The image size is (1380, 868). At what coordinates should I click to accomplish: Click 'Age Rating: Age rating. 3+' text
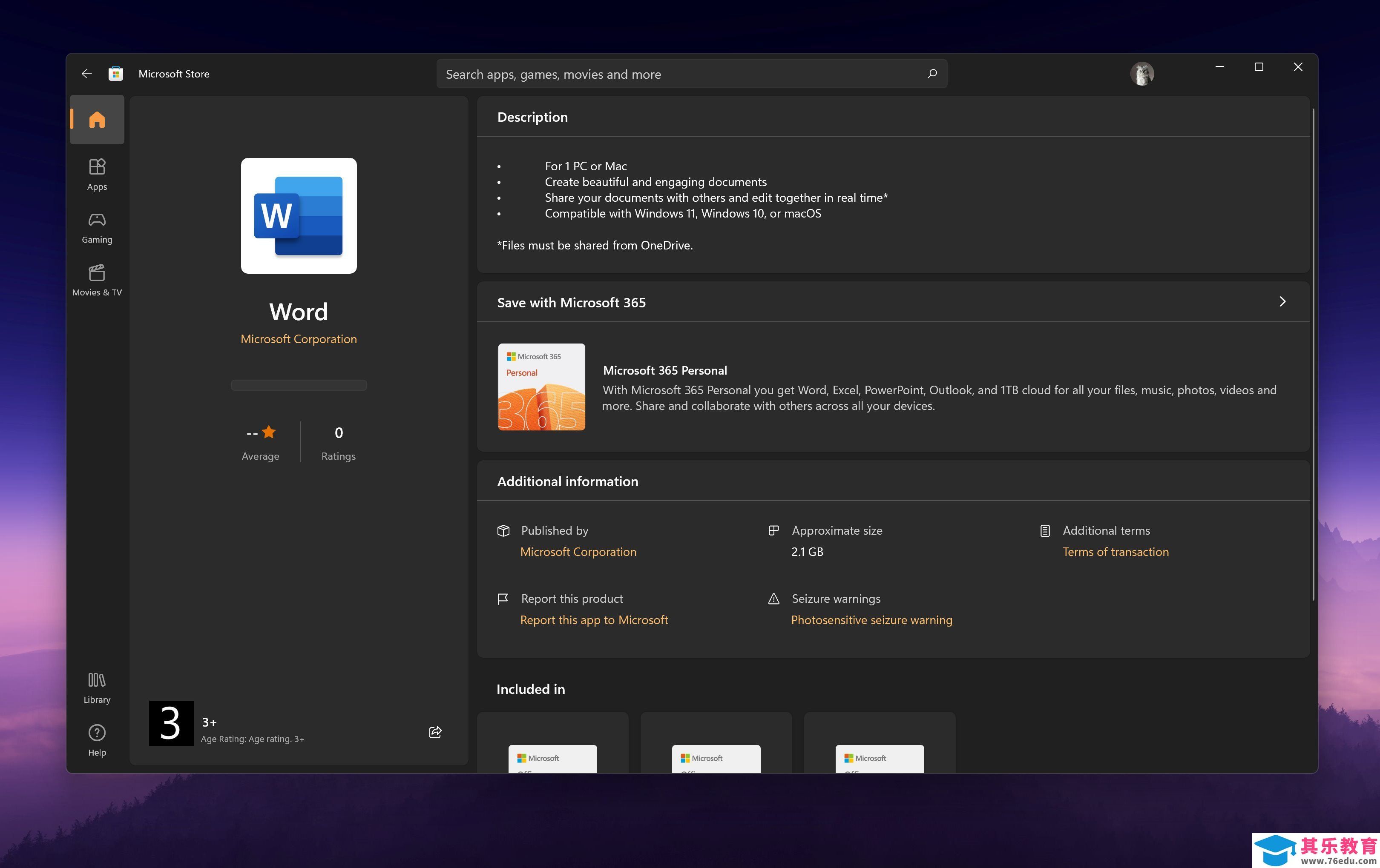point(252,739)
